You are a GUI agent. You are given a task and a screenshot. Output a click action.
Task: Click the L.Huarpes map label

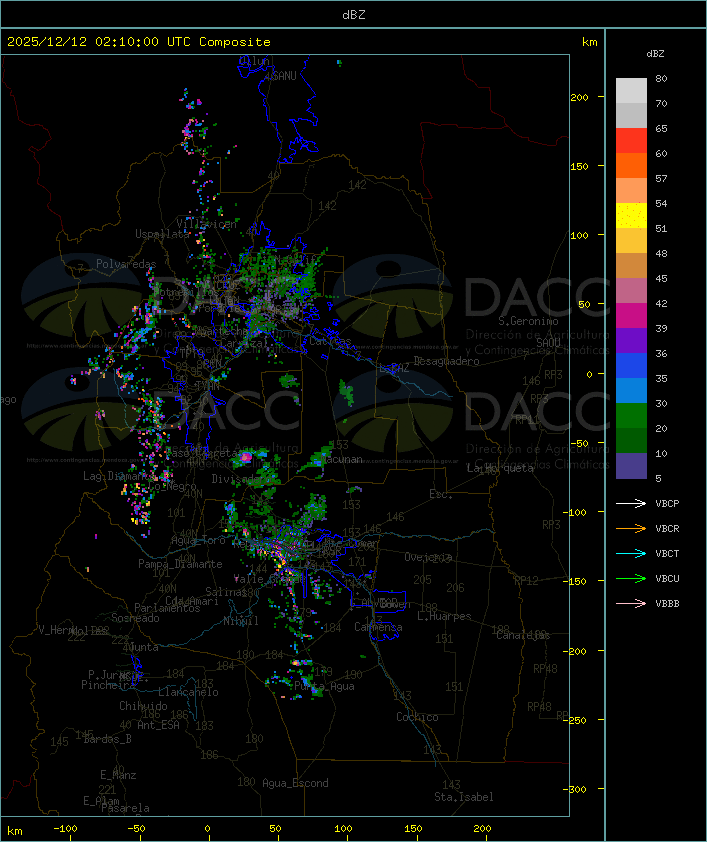[444, 616]
